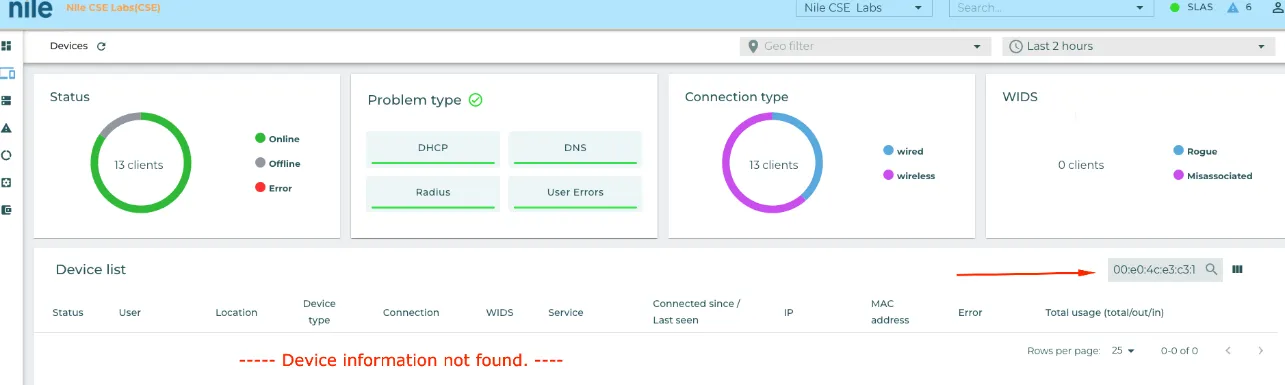Screen dimensions: 1285x385
Task: Click the 0 clients WIDS count
Action: [1081, 165]
